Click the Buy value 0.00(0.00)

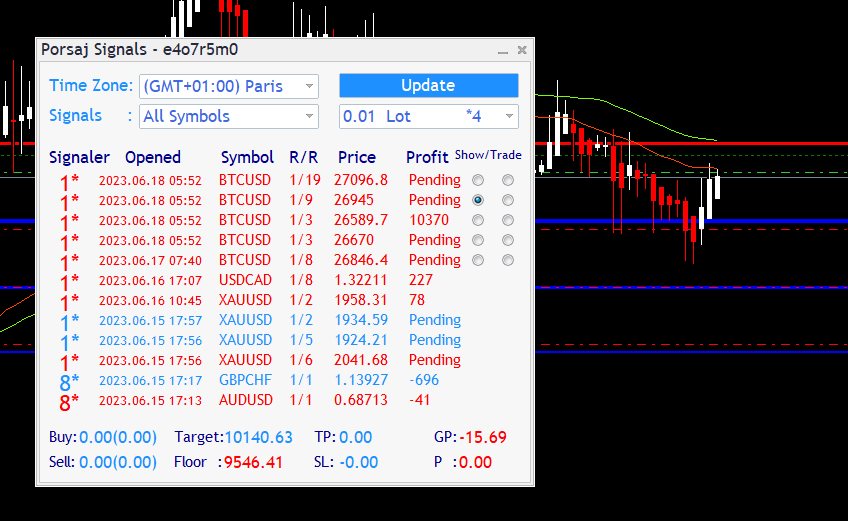coord(118,438)
